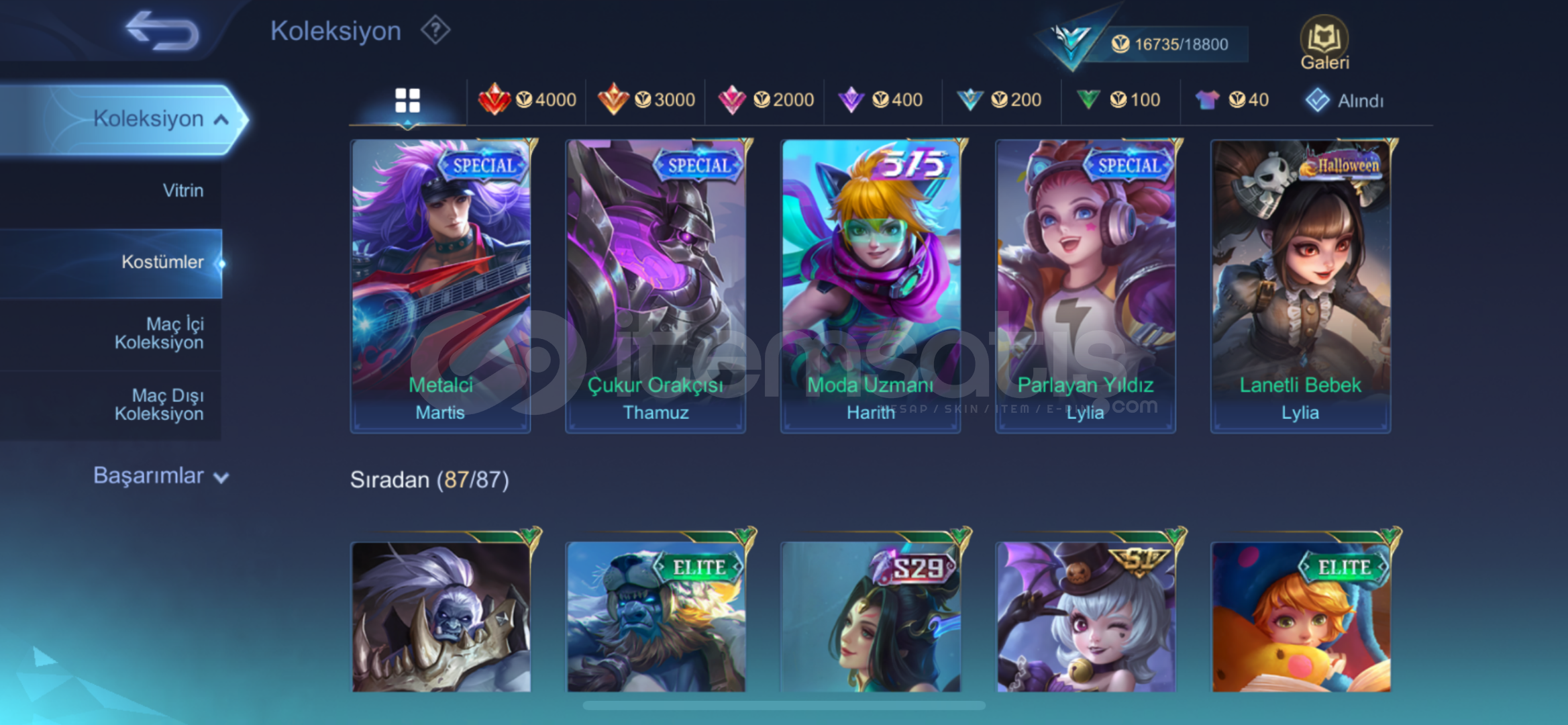Toggle the Alındı owned filter
The width and height of the screenshot is (1568, 725).
coord(1344,101)
